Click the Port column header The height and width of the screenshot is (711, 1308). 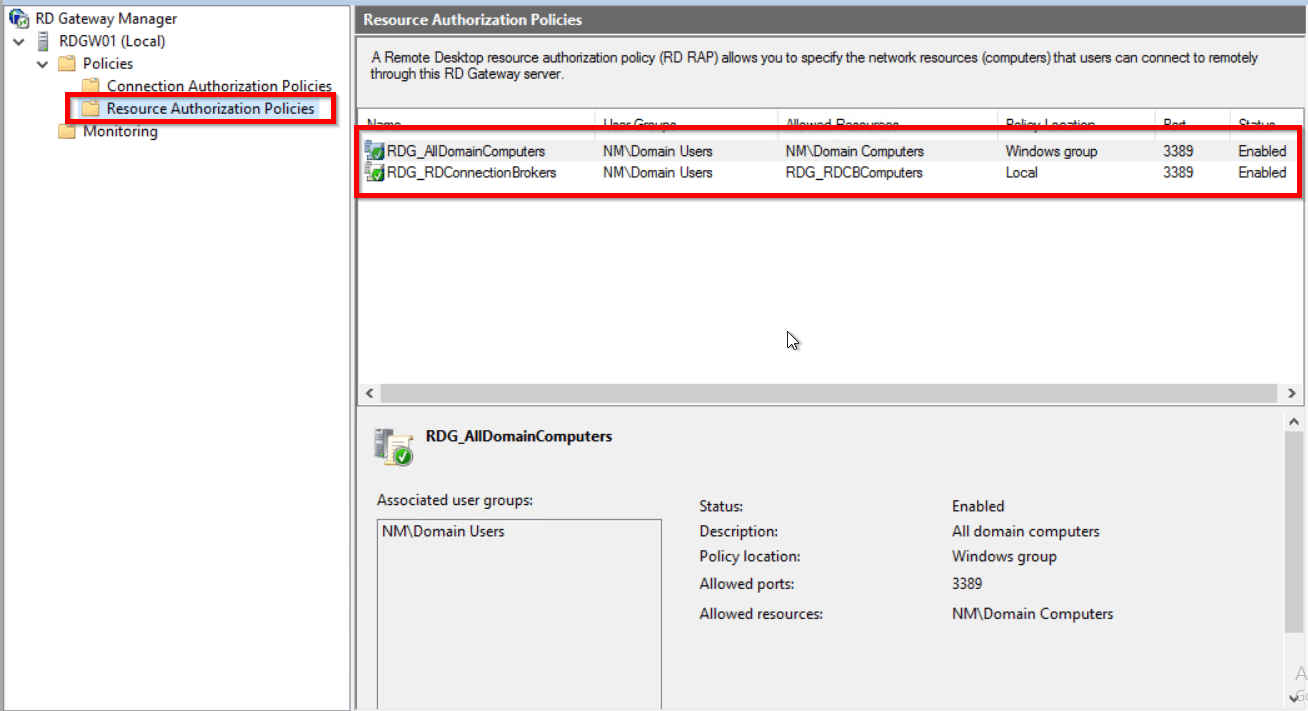(1172, 123)
